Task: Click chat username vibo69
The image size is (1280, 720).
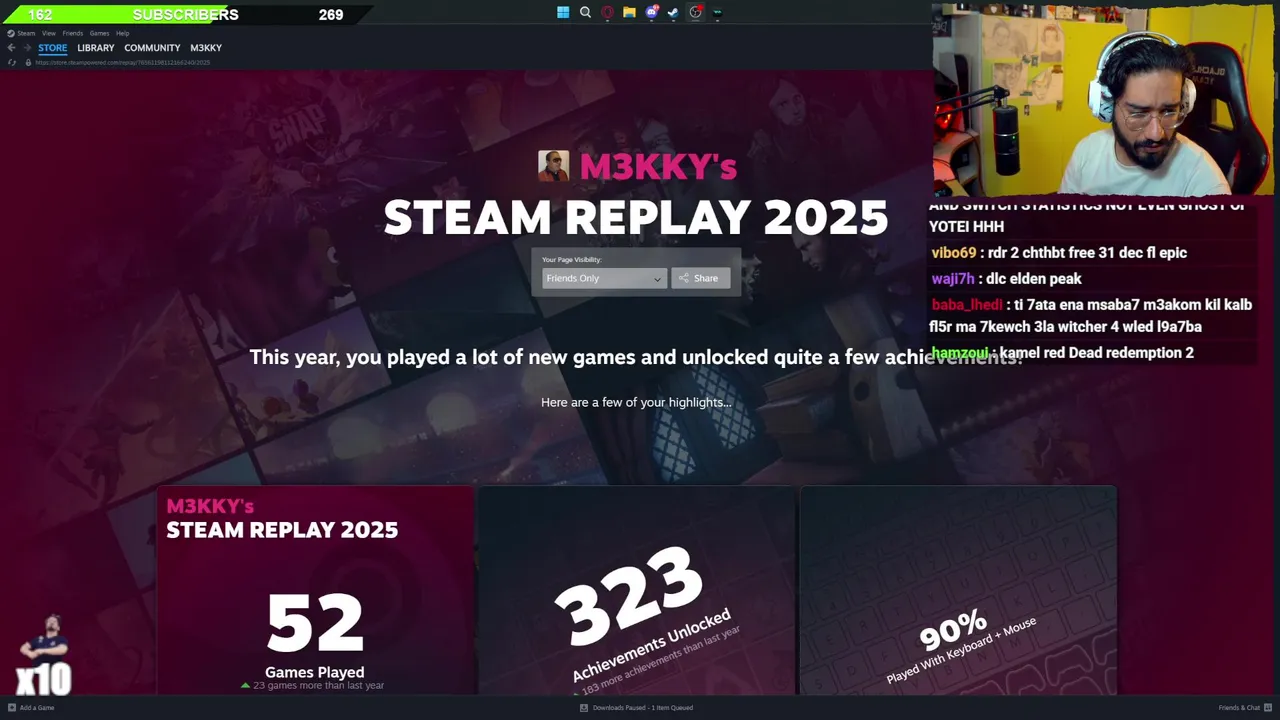Action: tap(953, 253)
